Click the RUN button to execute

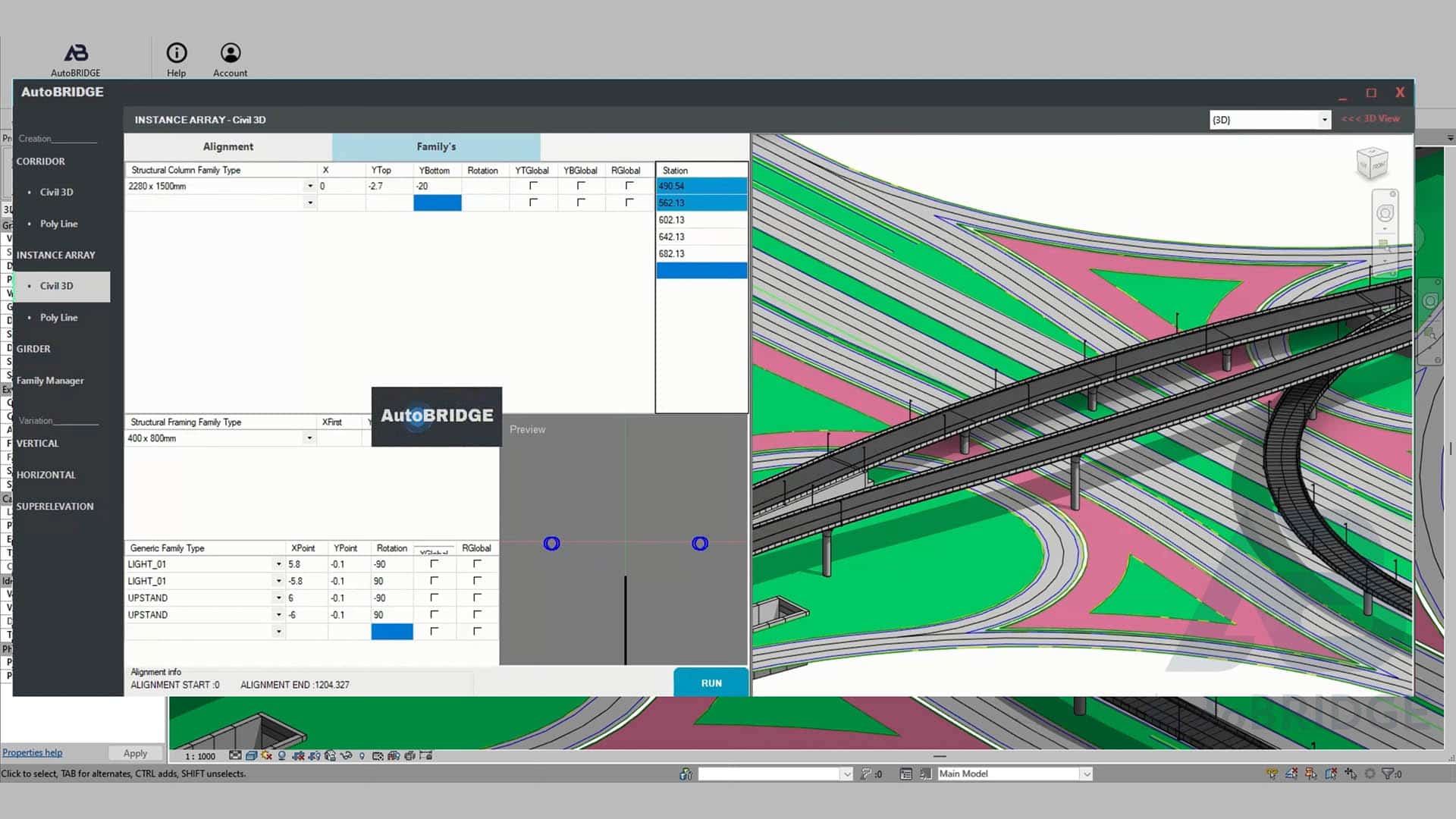pyautogui.click(x=711, y=682)
